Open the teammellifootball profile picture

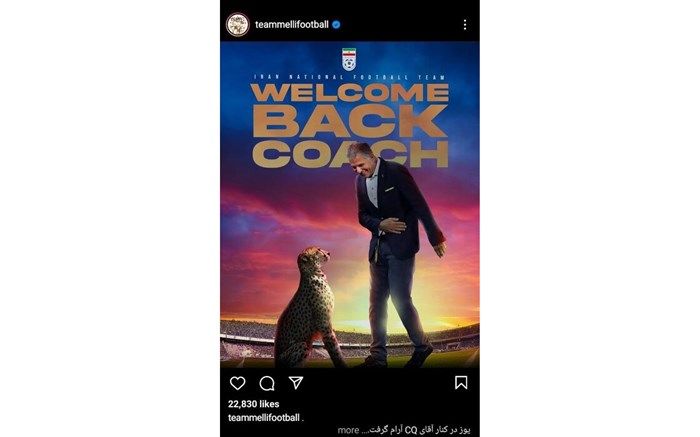(x=238, y=25)
